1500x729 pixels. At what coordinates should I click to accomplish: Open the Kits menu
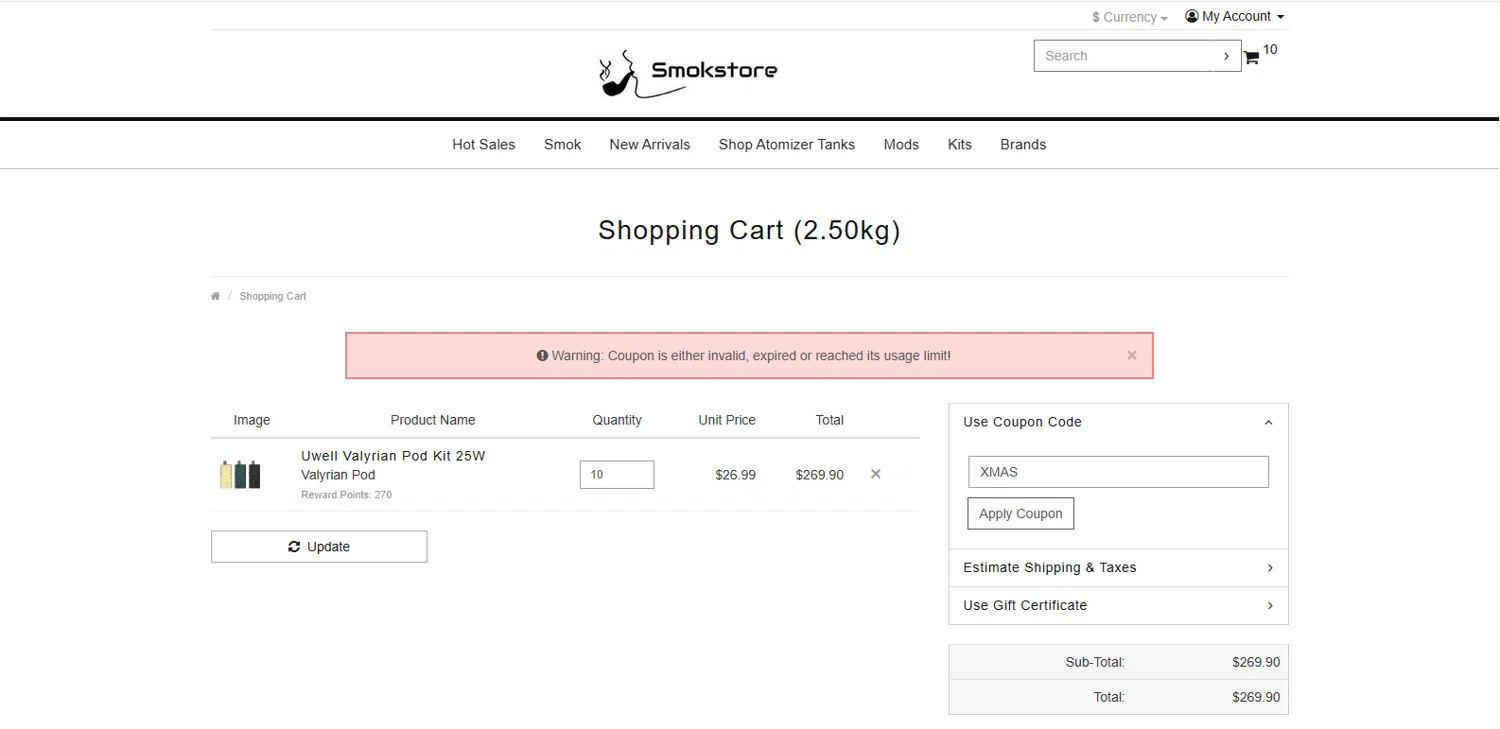960,144
